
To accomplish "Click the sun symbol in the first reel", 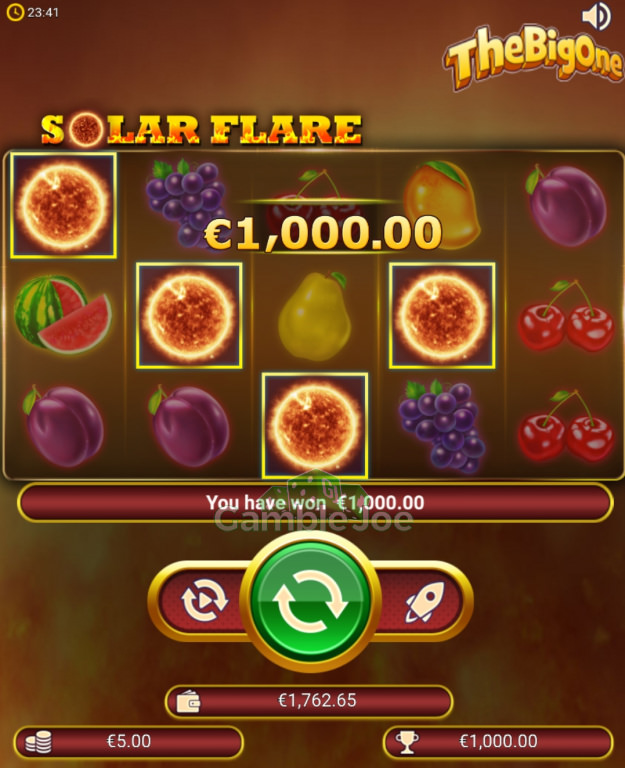I will pyautogui.click(x=63, y=205).
